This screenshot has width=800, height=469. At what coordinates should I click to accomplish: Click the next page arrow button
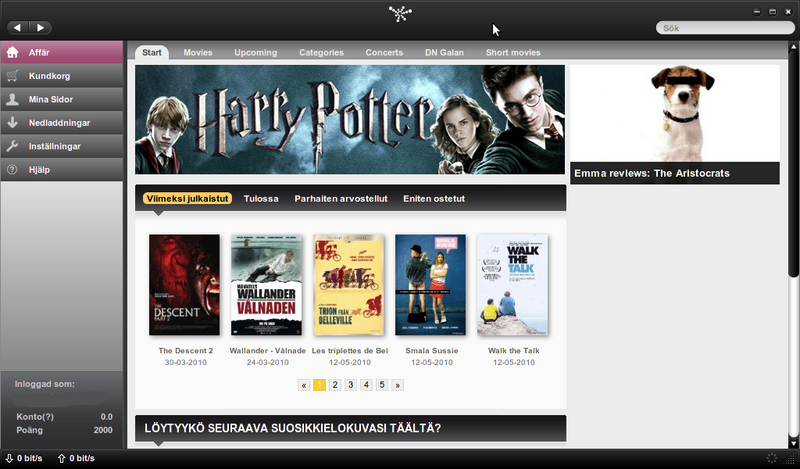pyautogui.click(x=397, y=384)
